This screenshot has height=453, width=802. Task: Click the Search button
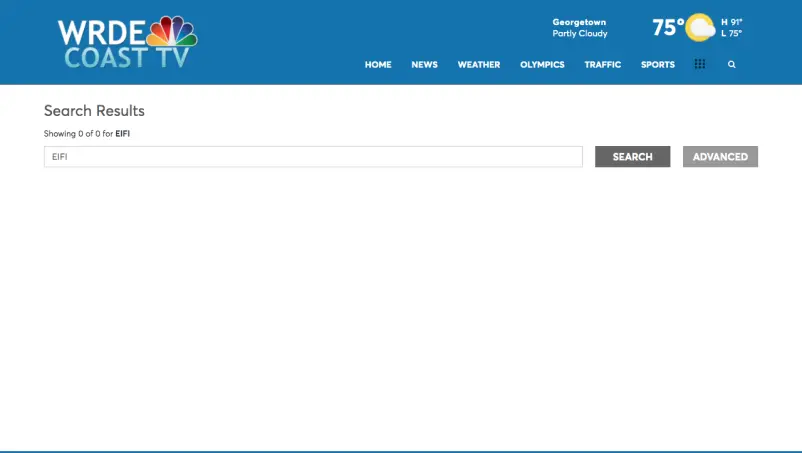(x=632, y=156)
